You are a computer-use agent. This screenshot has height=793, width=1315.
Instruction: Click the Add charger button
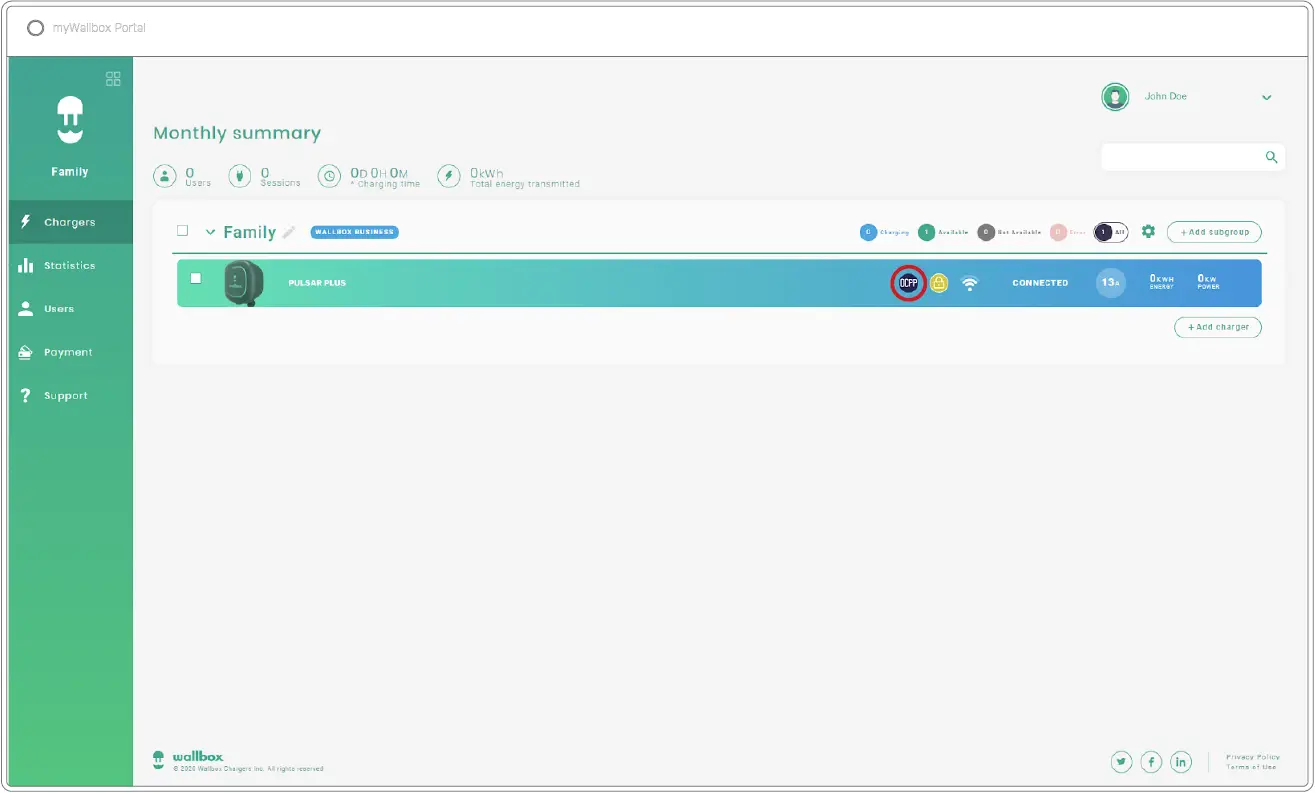[1218, 327]
